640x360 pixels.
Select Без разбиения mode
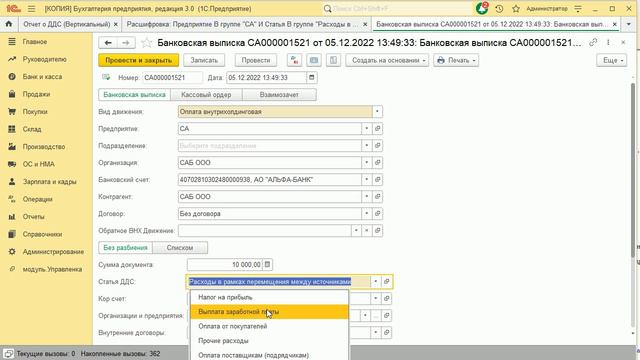point(125,247)
